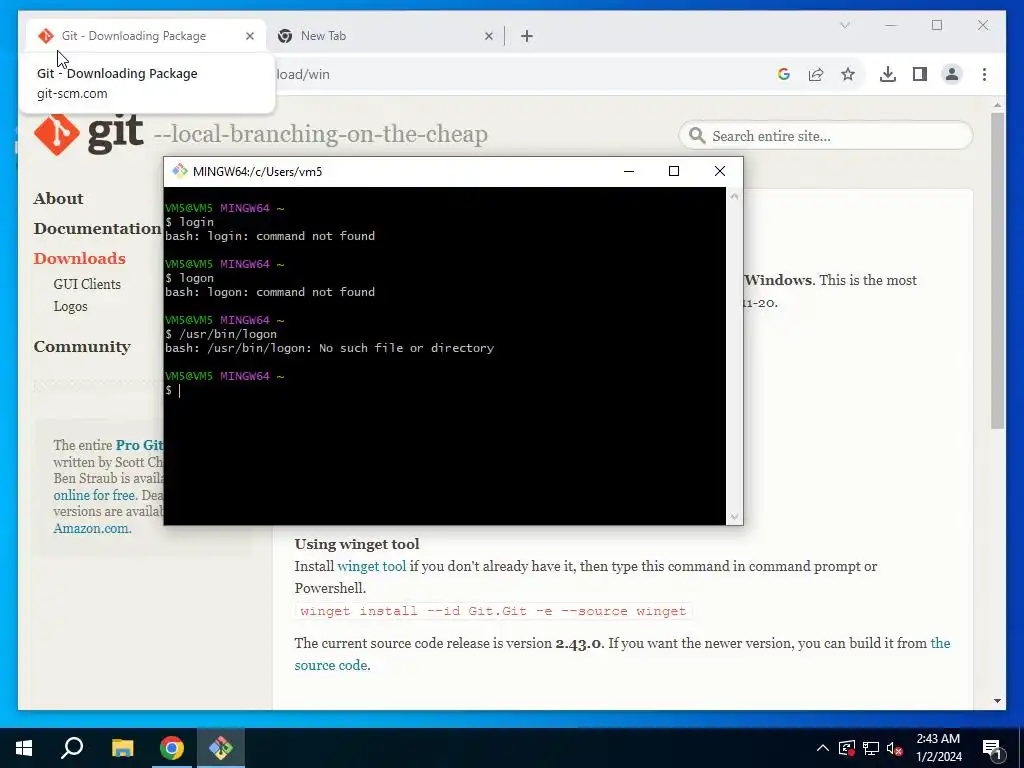The height and width of the screenshot is (768, 1024).
Task: Click the Git logo on the page header
Action: coord(57,134)
